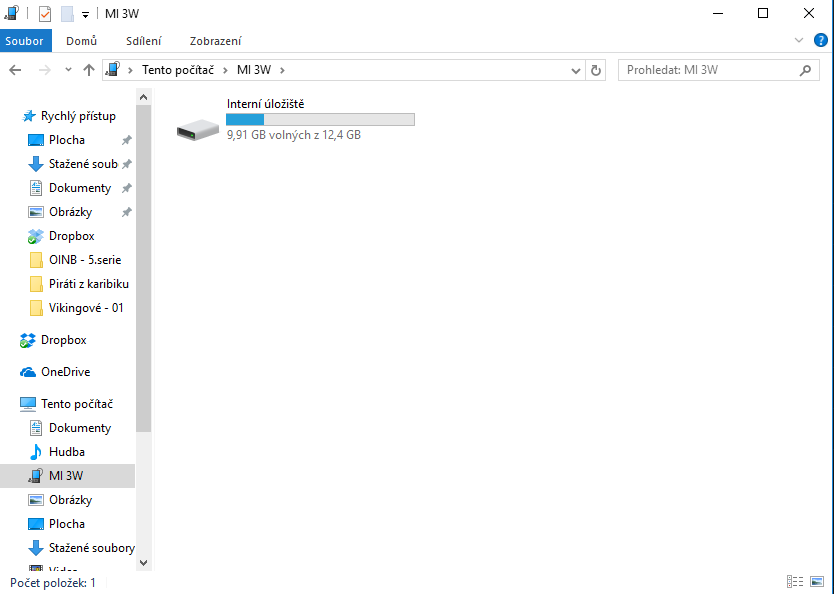The height and width of the screenshot is (594, 834).
Task: Click Properties icon in Quick Access Toolbar
Action: pos(45,14)
